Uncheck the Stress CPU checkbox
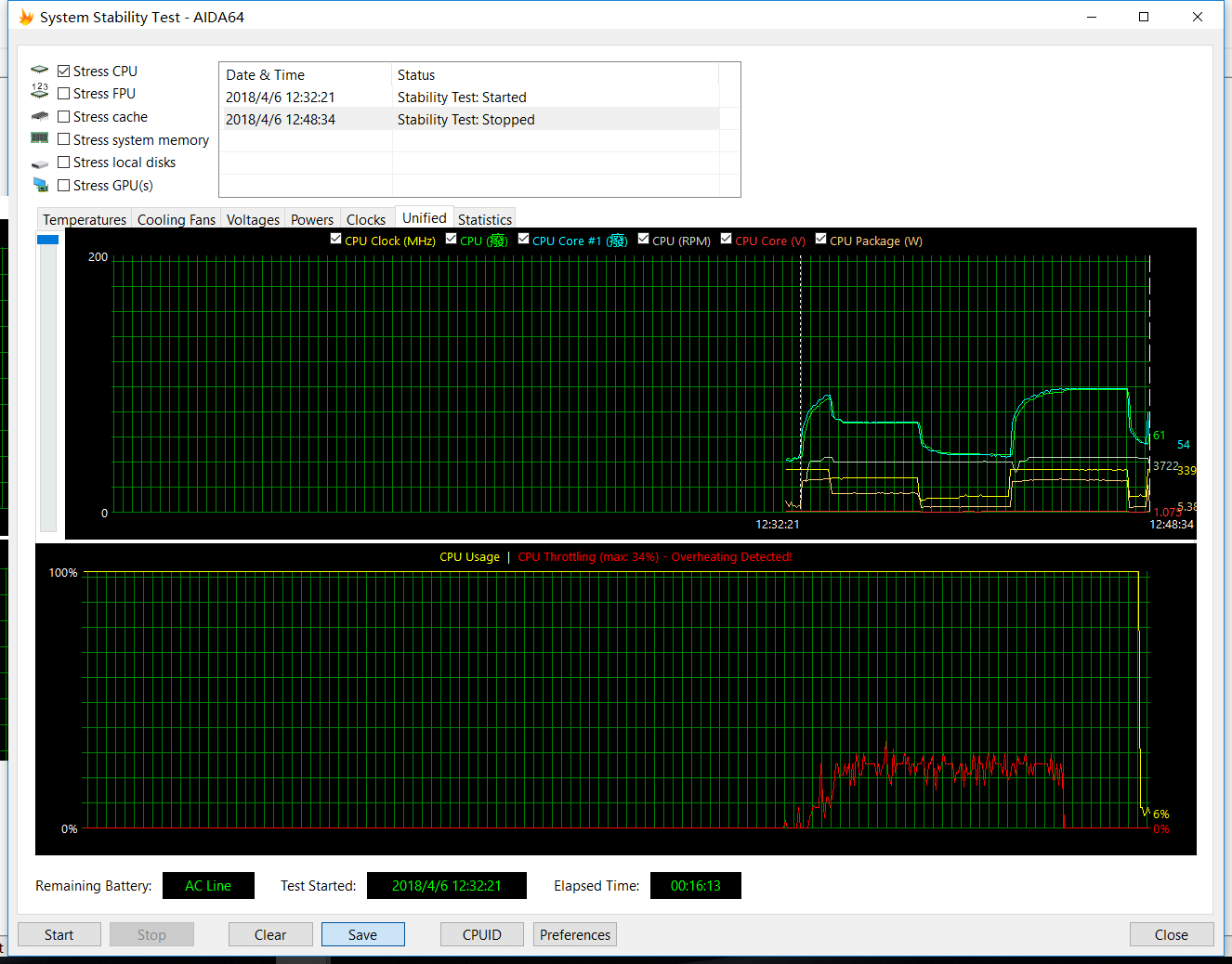 [x=64, y=71]
